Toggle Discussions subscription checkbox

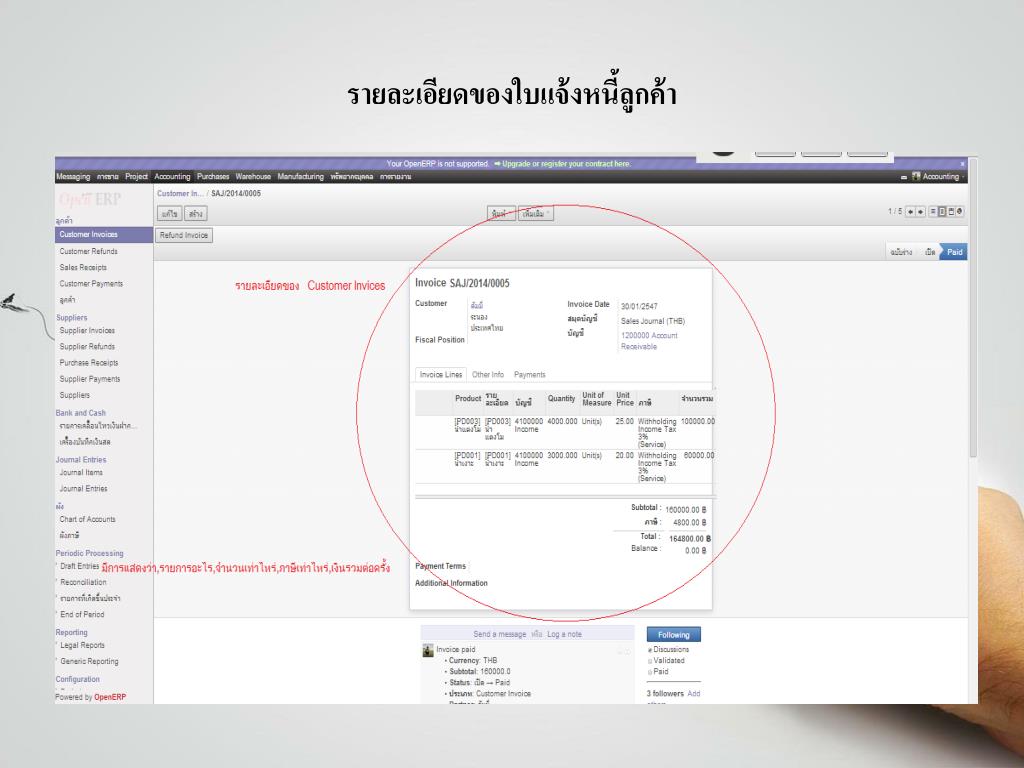click(x=650, y=650)
